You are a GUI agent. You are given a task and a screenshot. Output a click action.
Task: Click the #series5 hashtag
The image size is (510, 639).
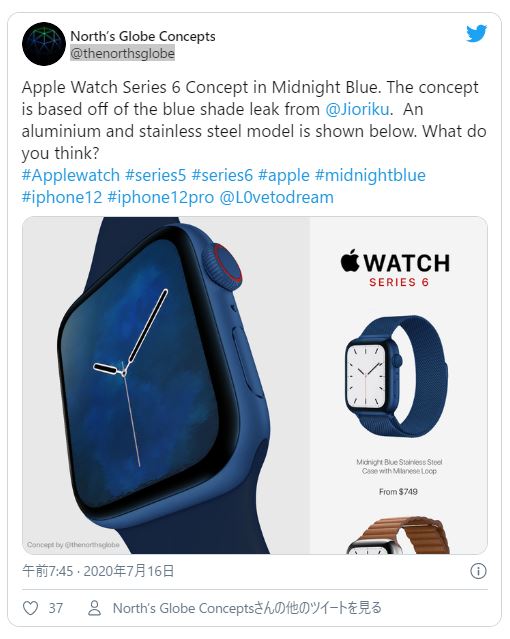(x=155, y=175)
